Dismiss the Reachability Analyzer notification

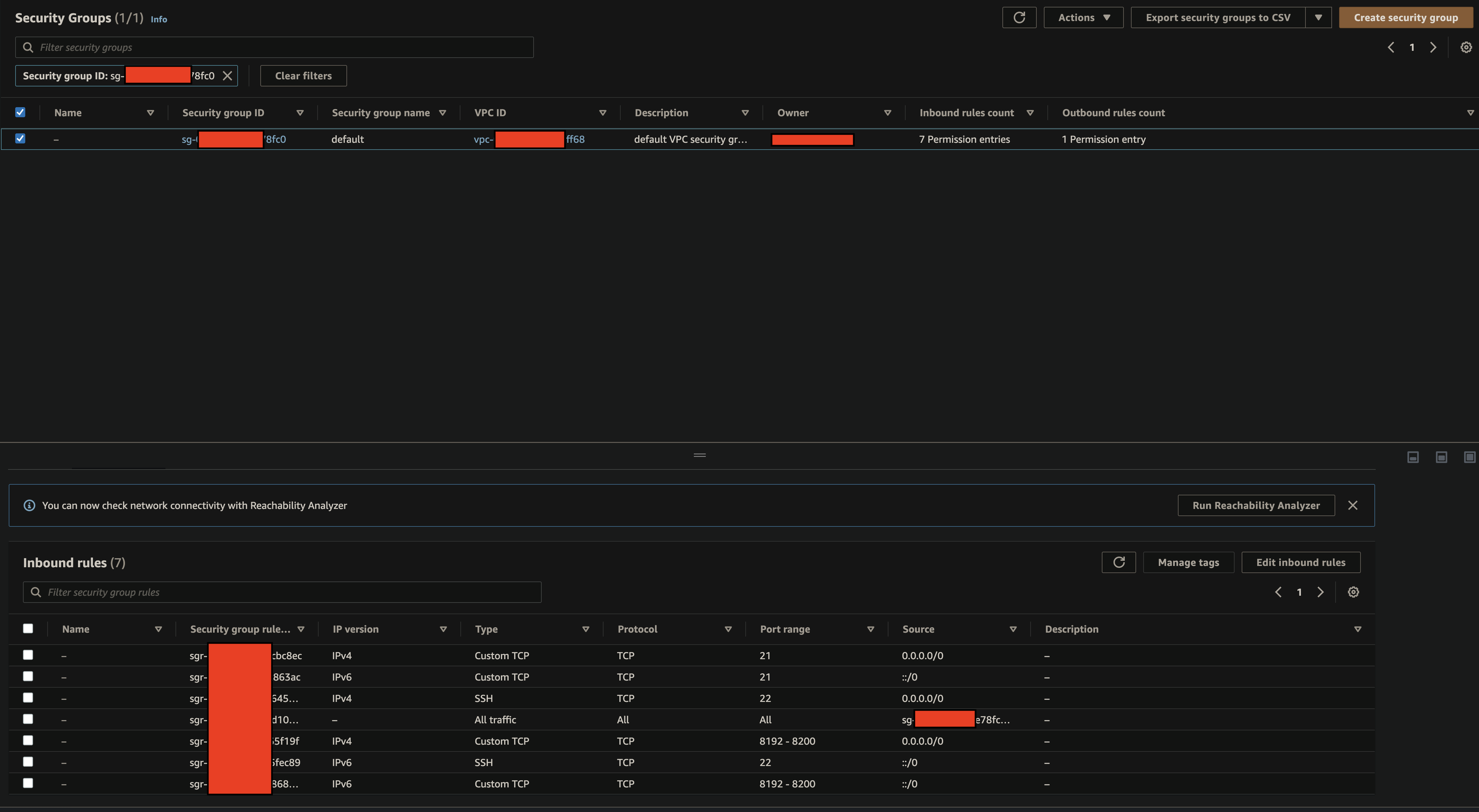coord(1353,505)
